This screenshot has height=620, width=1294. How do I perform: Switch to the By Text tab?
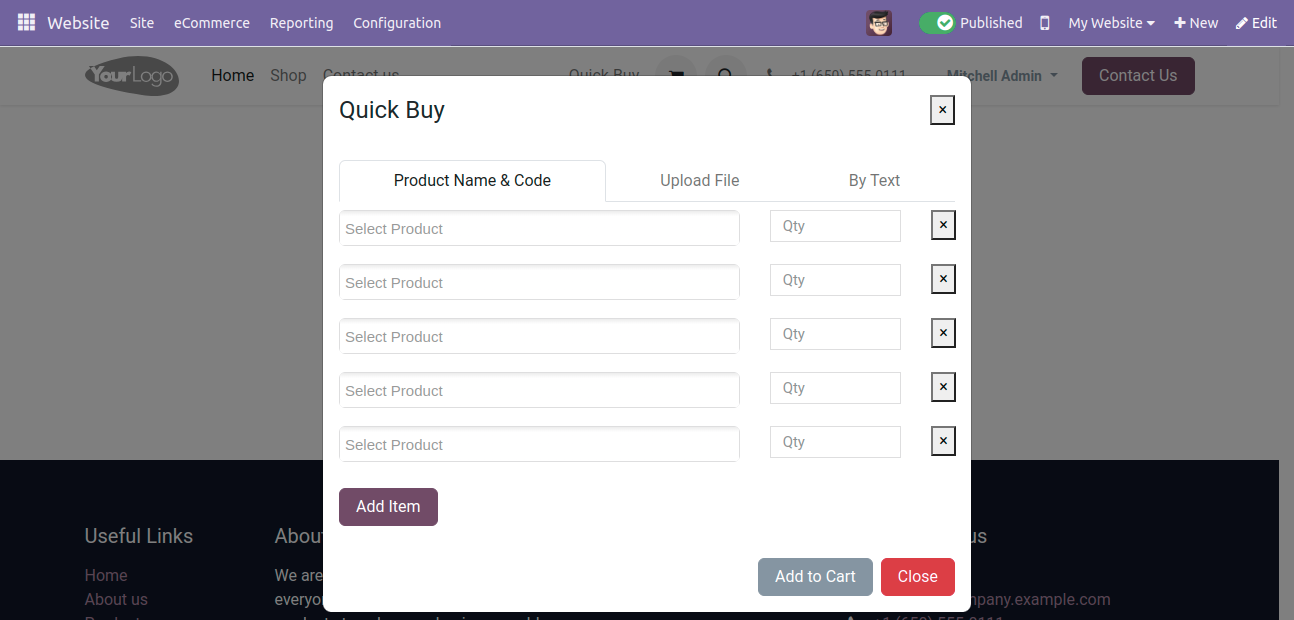click(x=874, y=181)
